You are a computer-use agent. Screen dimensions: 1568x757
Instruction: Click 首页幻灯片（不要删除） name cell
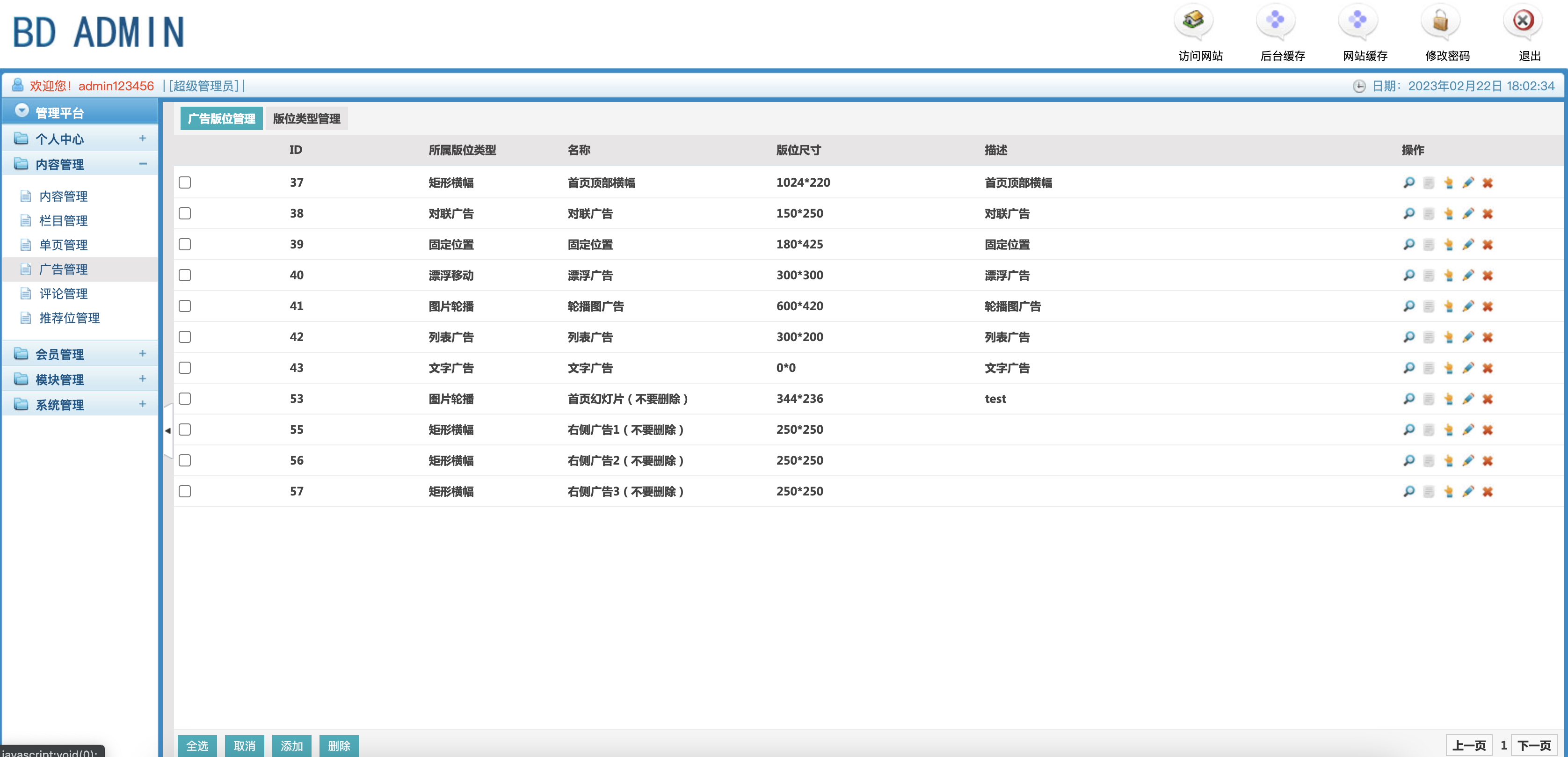tap(628, 399)
